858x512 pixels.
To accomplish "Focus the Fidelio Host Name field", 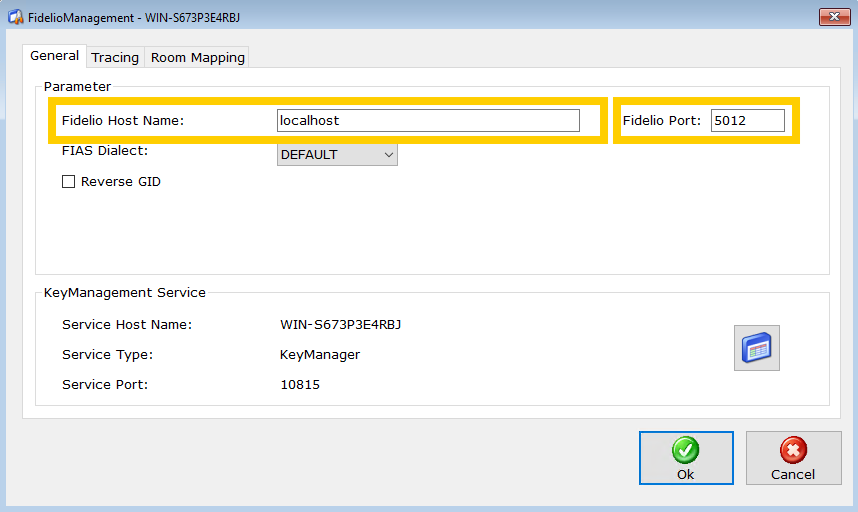I will [428, 120].
